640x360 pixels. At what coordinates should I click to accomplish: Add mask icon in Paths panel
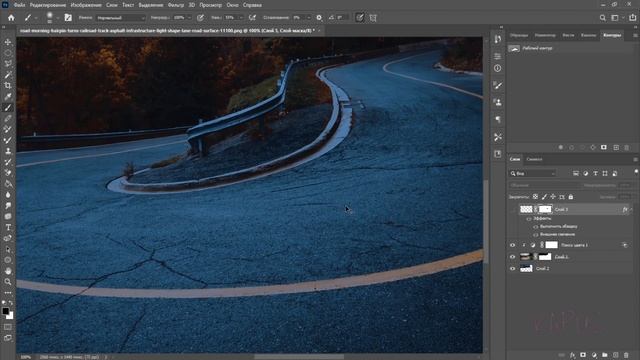(604, 147)
